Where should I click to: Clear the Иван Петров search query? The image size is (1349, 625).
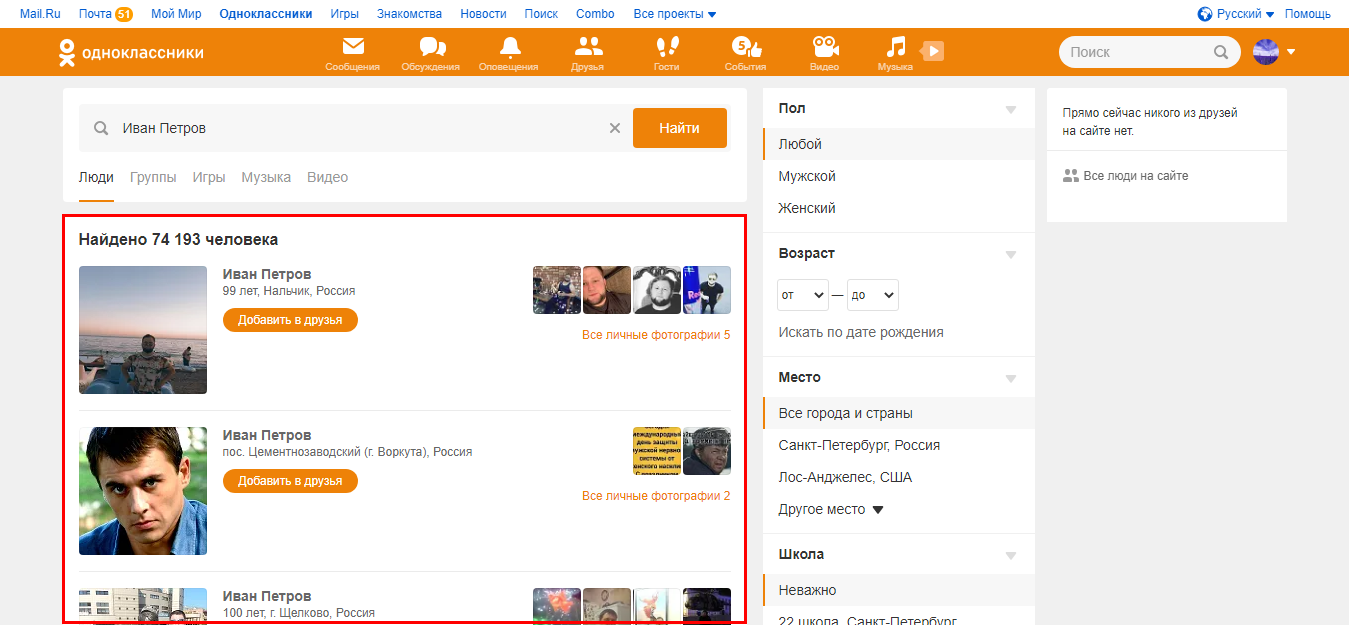pyautogui.click(x=615, y=128)
